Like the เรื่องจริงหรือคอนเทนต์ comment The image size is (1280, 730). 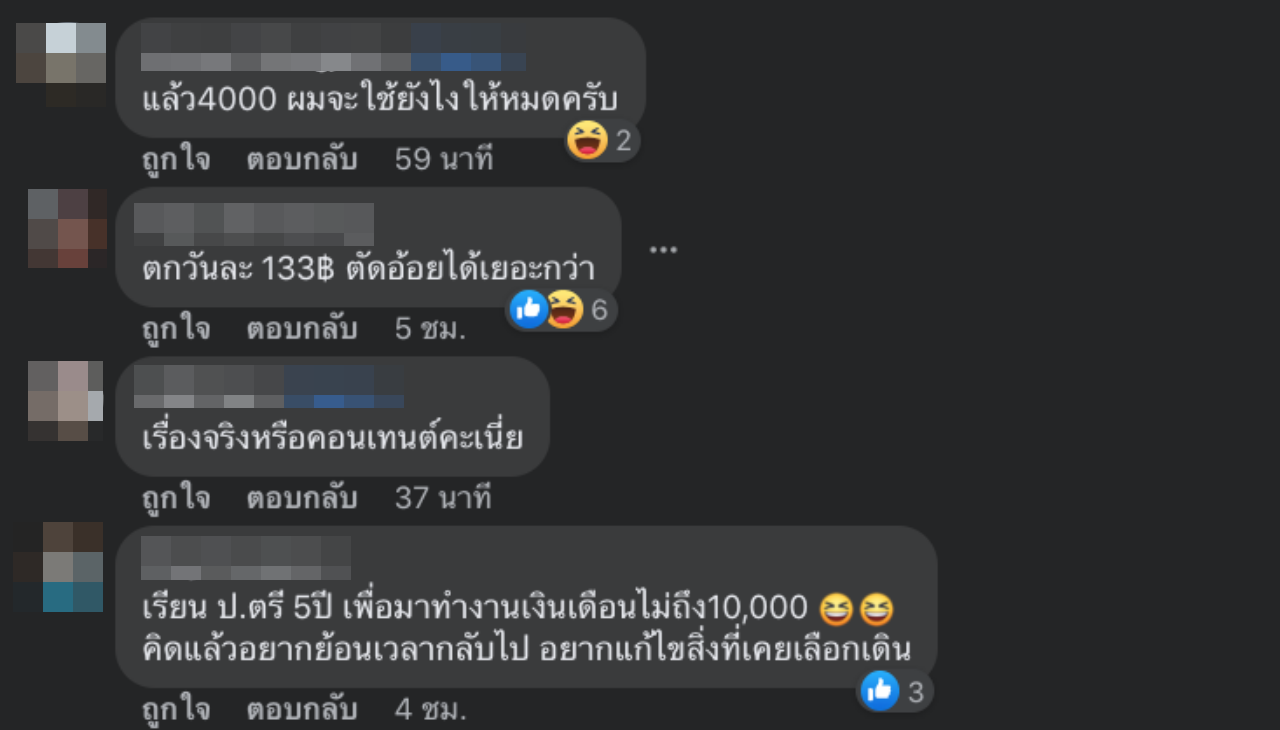(176, 497)
